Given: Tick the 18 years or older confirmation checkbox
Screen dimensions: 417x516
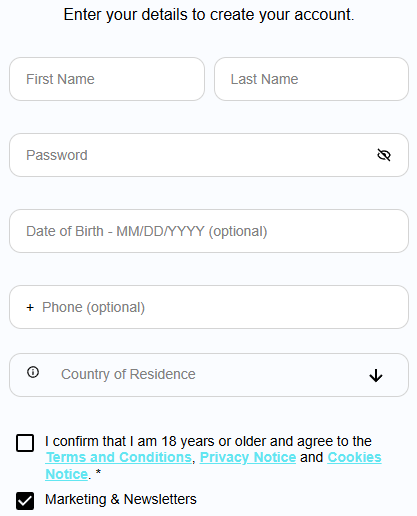Looking at the screenshot, I should pyautogui.click(x=25, y=443).
